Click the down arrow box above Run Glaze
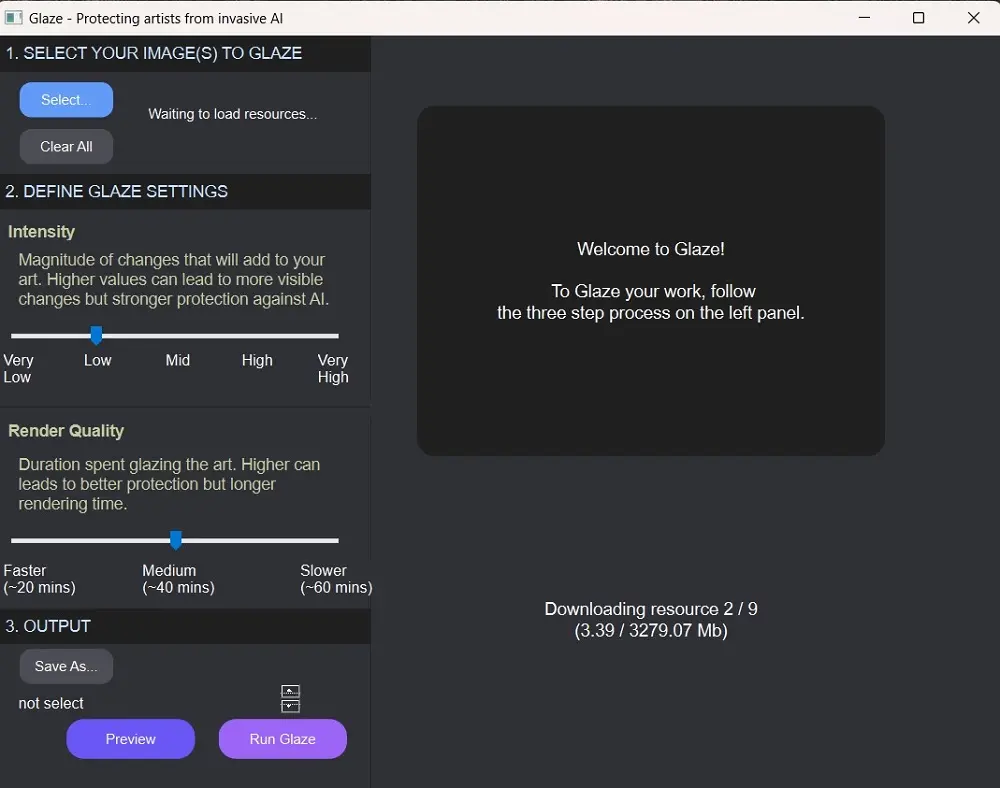Viewport: 1000px width, 788px height. click(x=290, y=706)
